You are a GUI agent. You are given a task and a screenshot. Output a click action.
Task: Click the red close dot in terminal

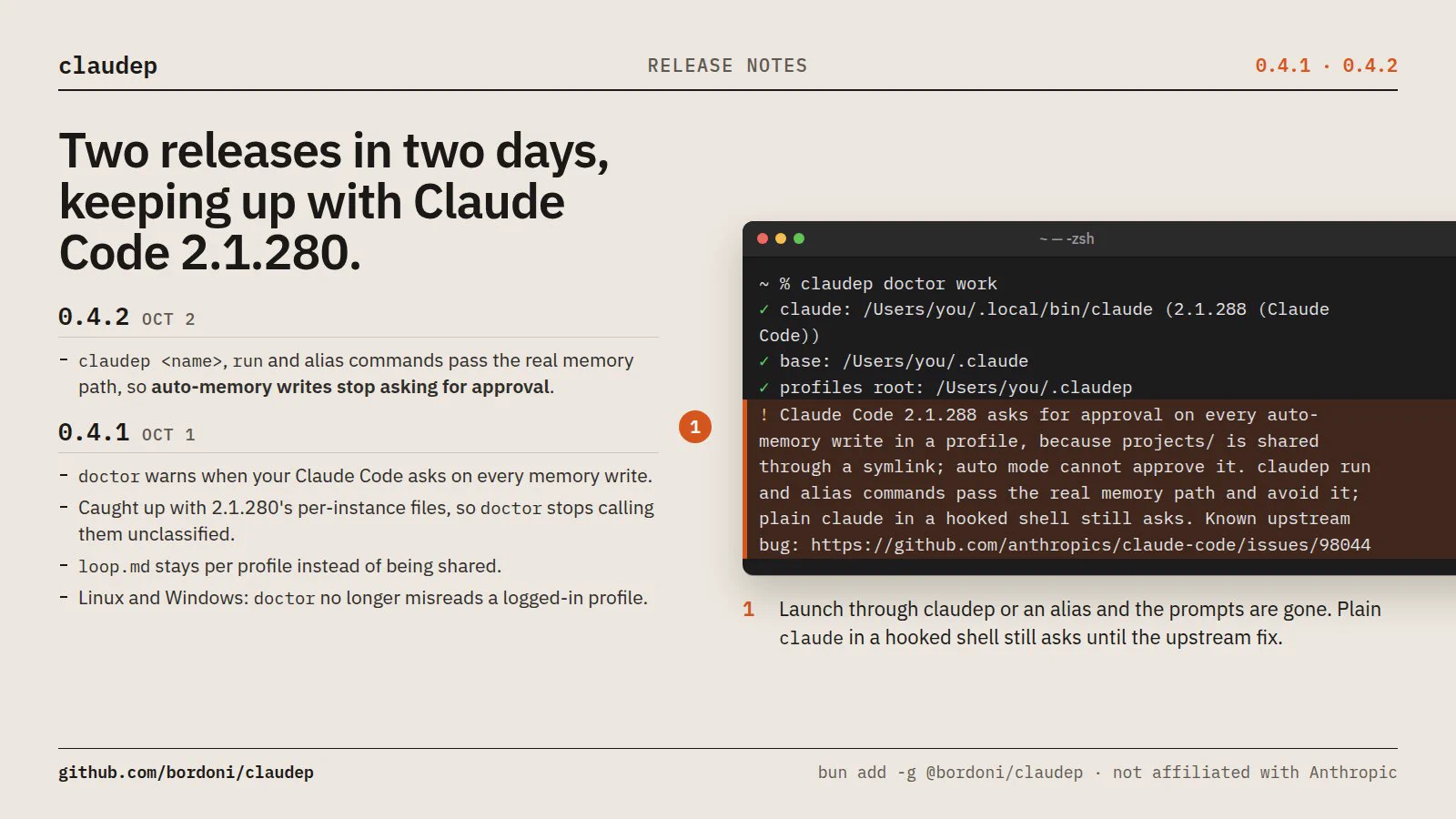pos(763,238)
